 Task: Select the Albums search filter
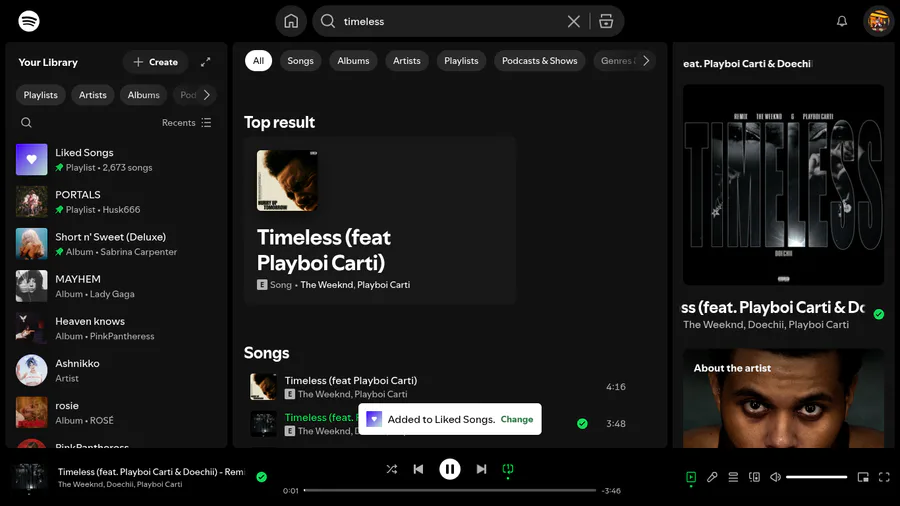point(353,60)
